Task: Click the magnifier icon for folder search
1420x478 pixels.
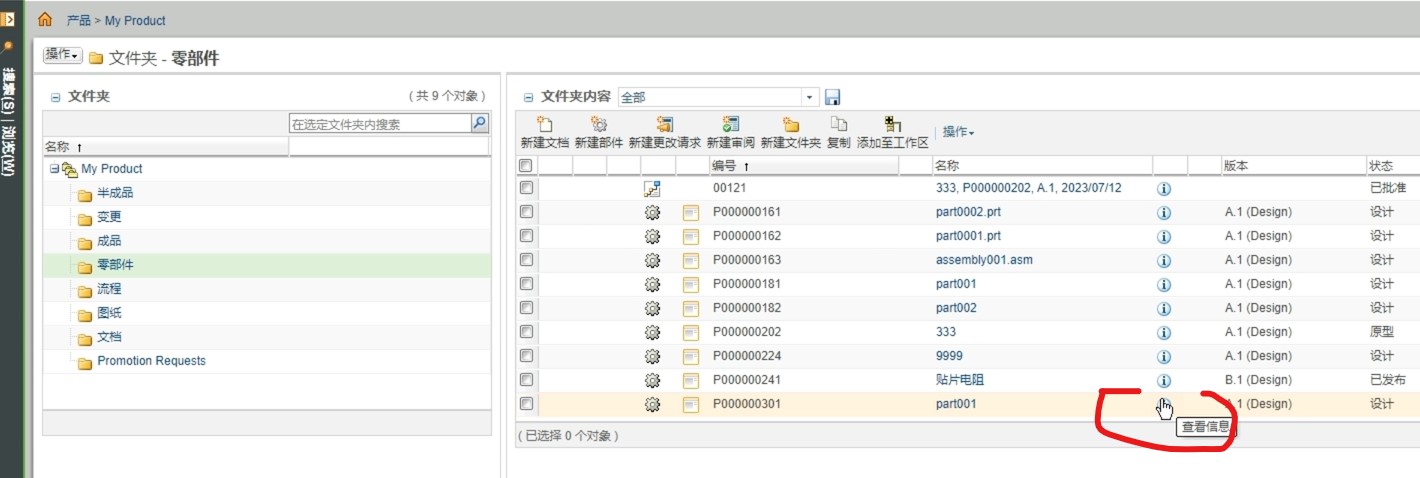Action: (x=479, y=123)
